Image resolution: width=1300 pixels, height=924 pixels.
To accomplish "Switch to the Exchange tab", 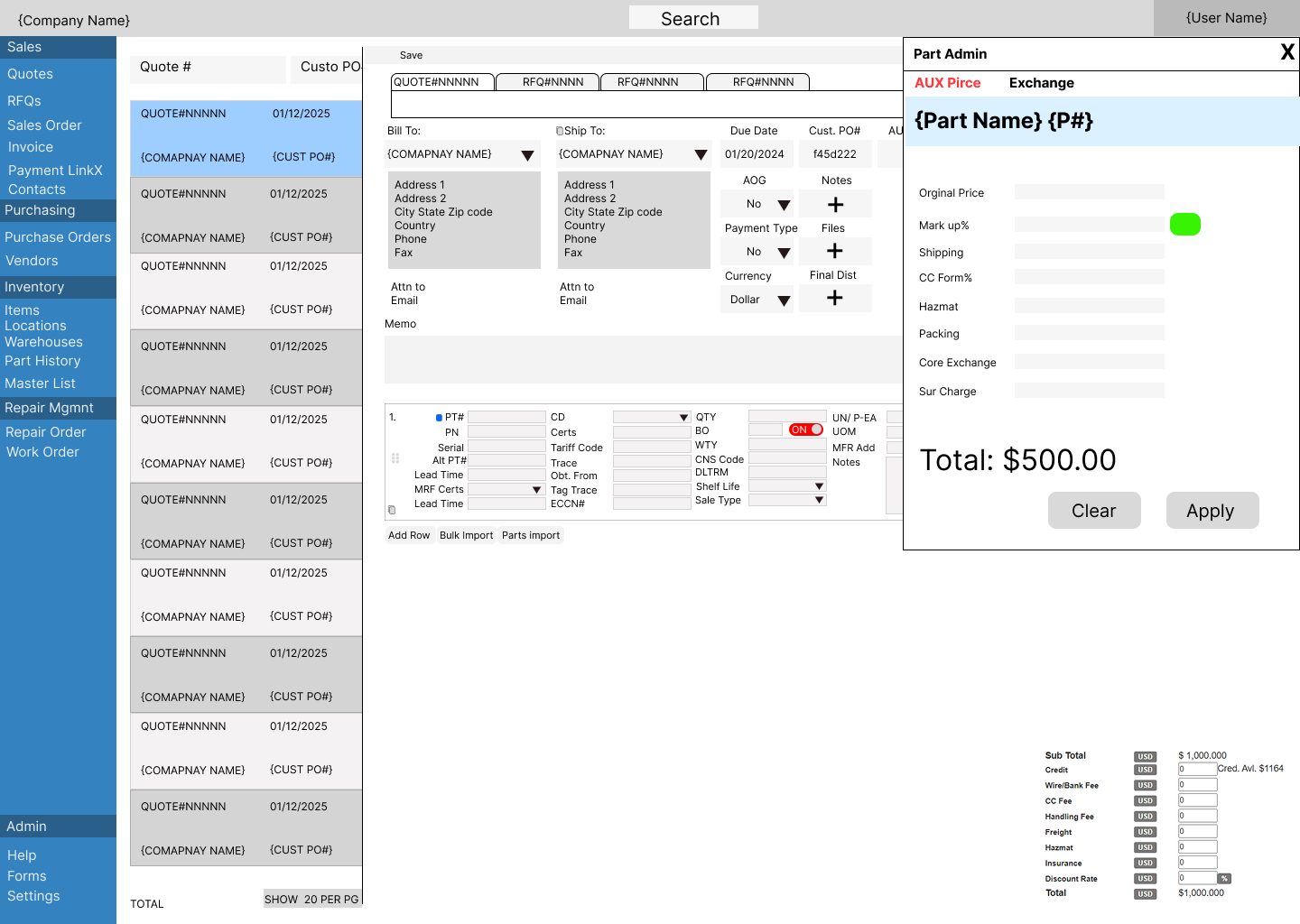I will 1041,83.
